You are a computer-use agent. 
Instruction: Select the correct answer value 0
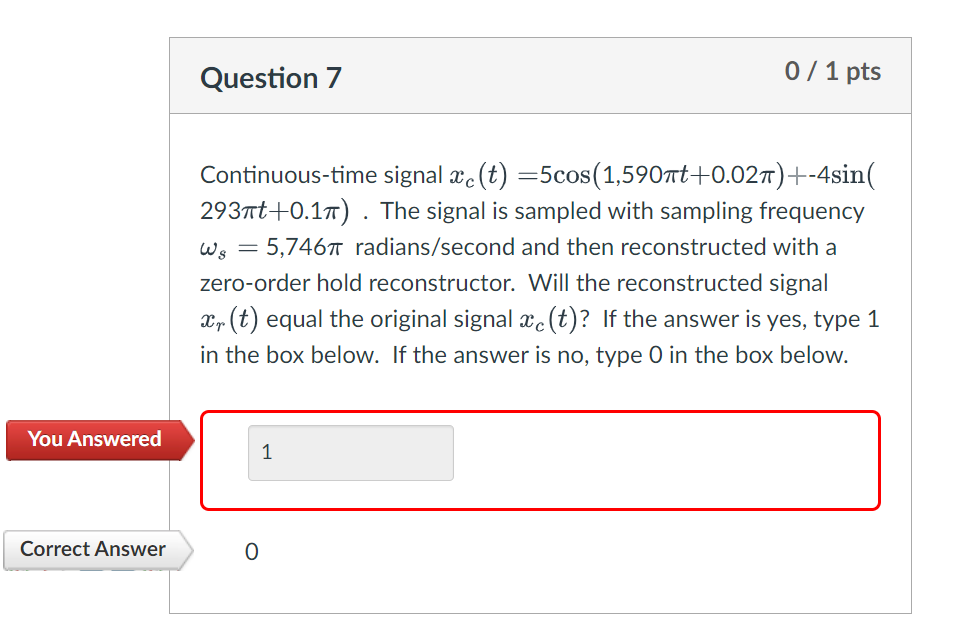251,551
